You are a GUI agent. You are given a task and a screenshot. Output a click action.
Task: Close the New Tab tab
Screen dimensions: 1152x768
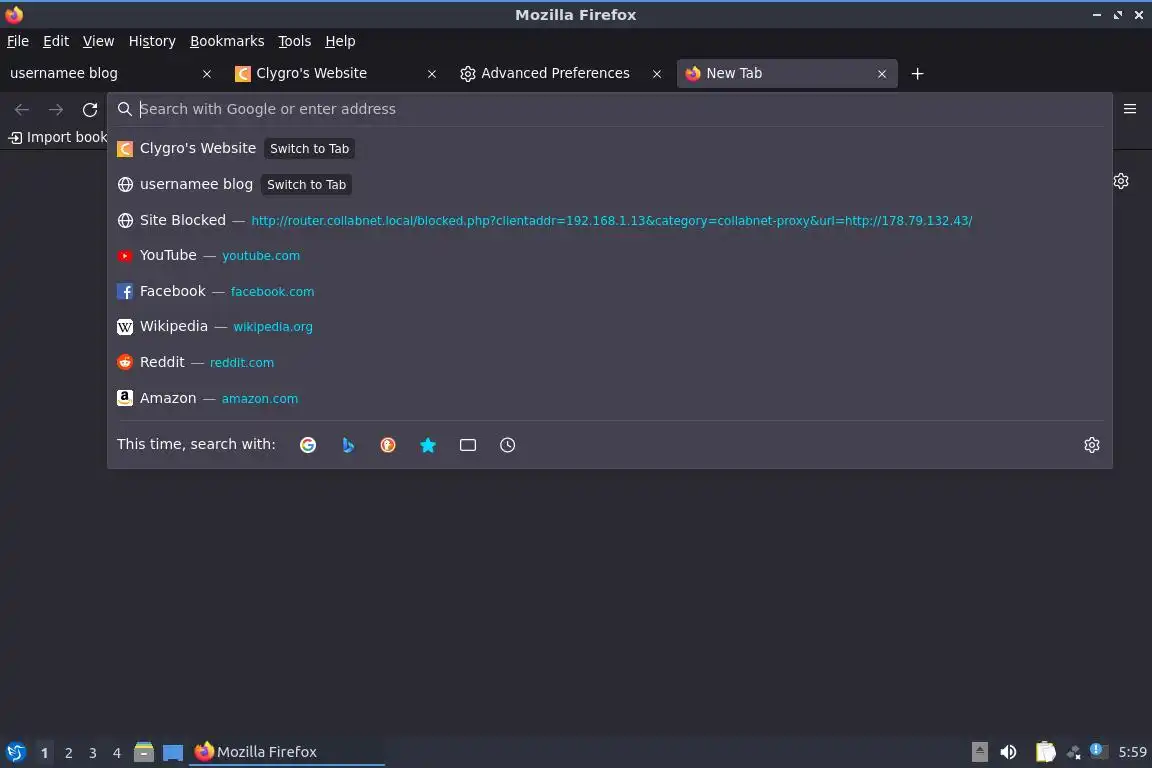(882, 73)
